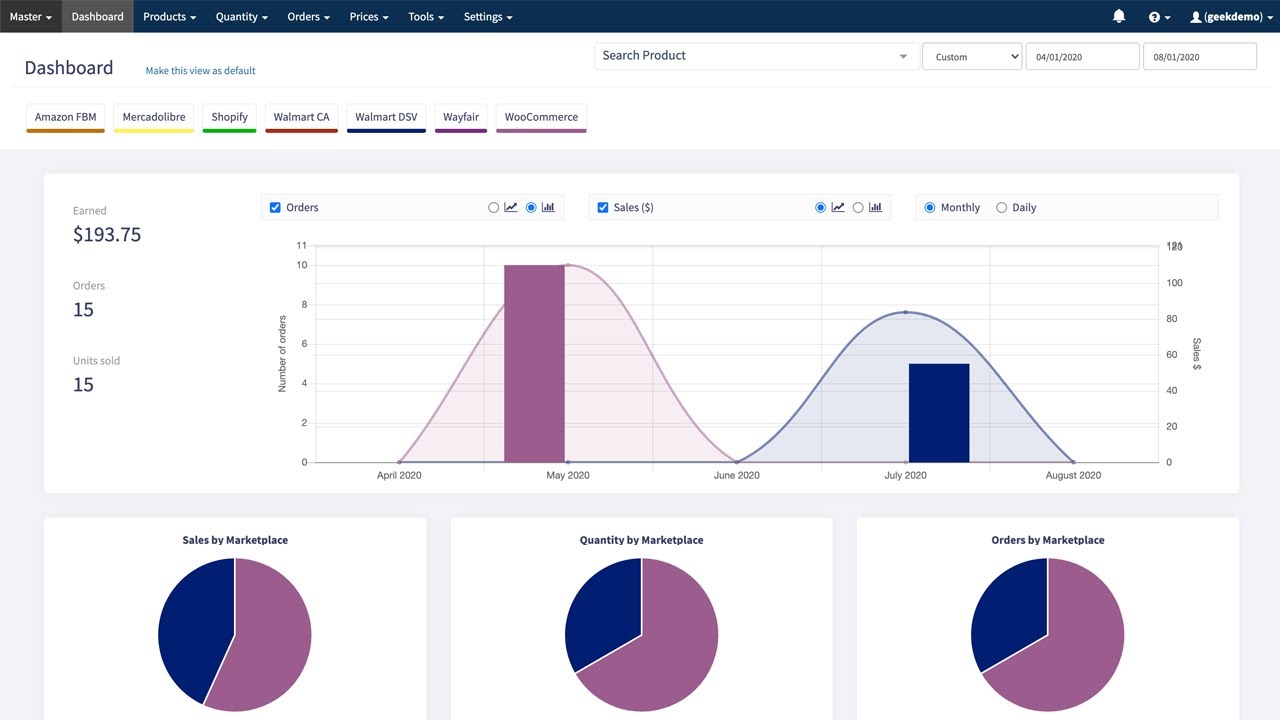
Task: Uncheck the Sales ($) checkbox
Action: click(603, 207)
